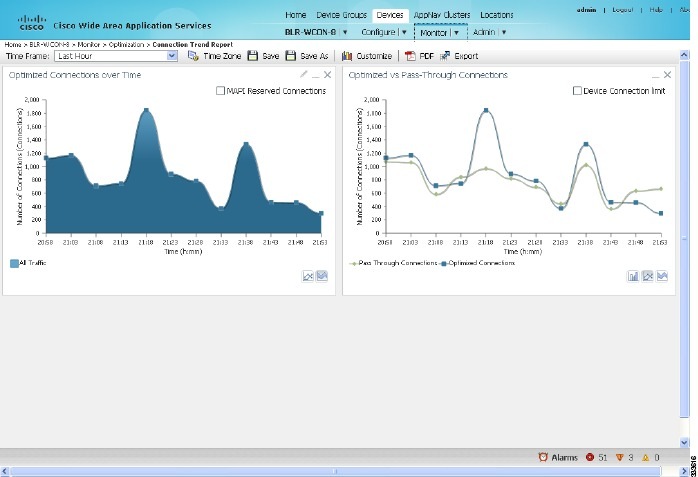The height and width of the screenshot is (477, 698).
Task: Switch right chart to bar view
Action: pyautogui.click(x=633, y=276)
